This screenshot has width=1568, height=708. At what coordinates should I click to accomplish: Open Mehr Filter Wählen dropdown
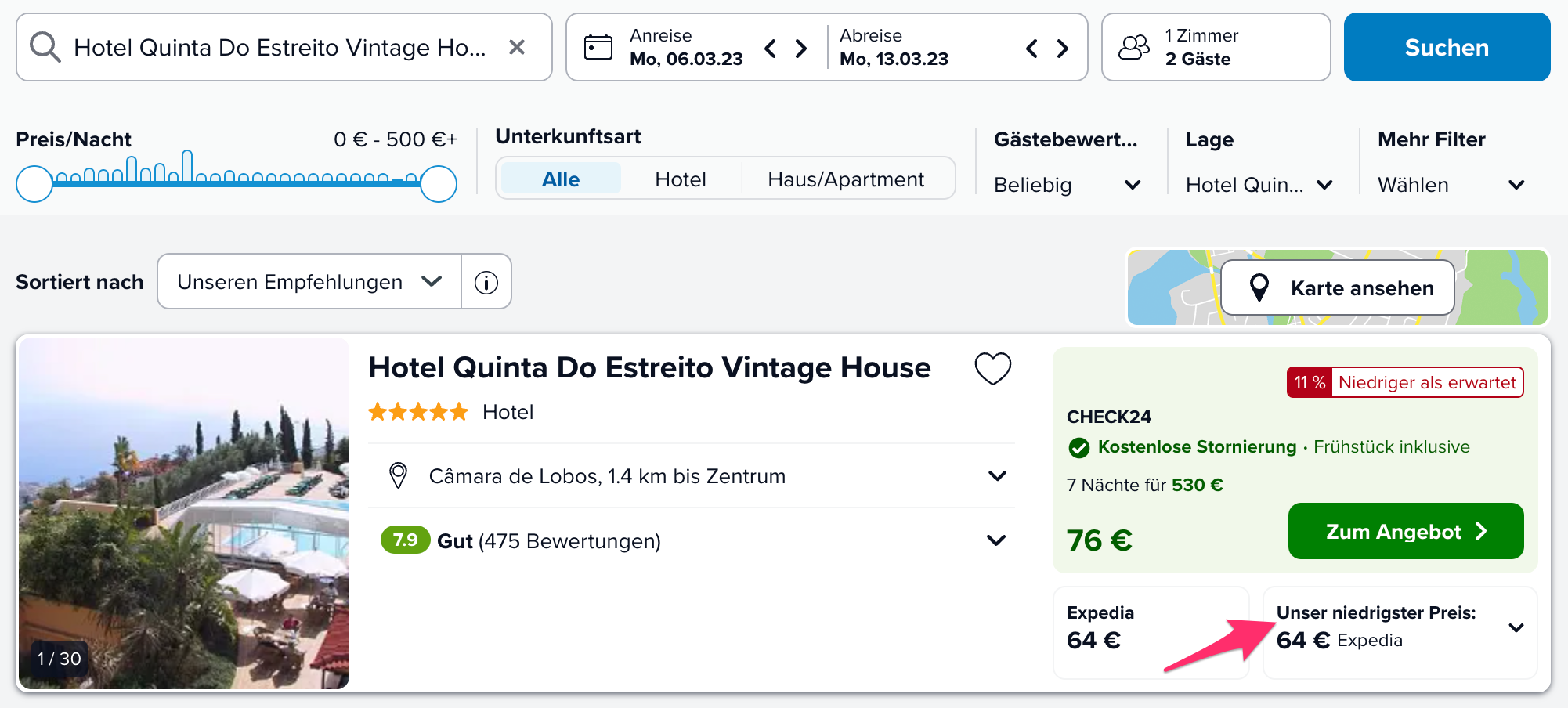pyautogui.click(x=1451, y=185)
